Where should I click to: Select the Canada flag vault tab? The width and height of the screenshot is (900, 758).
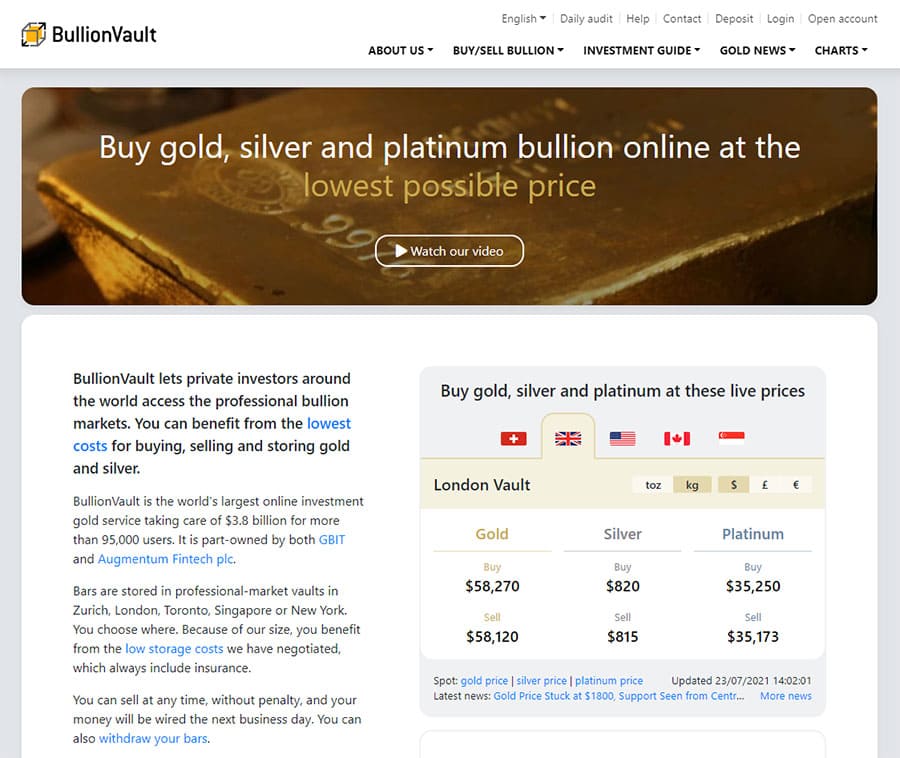pyautogui.click(x=677, y=438)
